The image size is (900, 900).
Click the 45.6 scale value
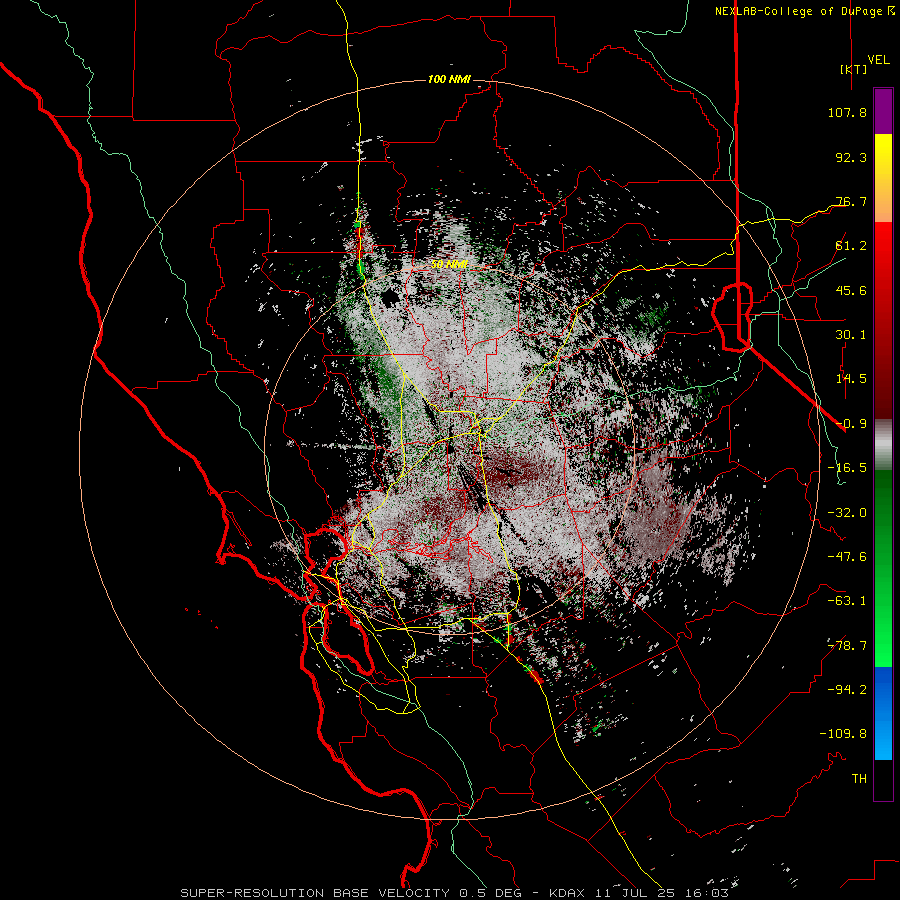pyautogui.click(x=851, y=290)
